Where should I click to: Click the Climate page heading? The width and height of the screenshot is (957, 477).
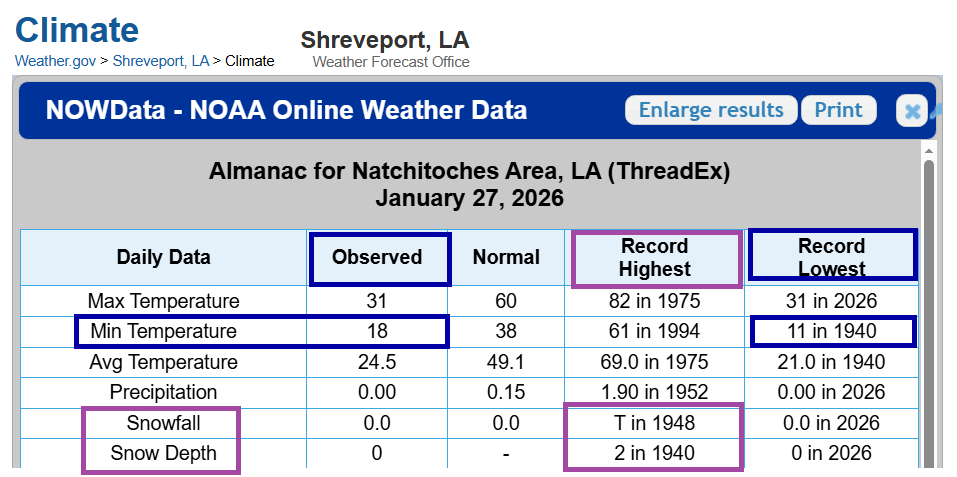[x=77, y=29]
